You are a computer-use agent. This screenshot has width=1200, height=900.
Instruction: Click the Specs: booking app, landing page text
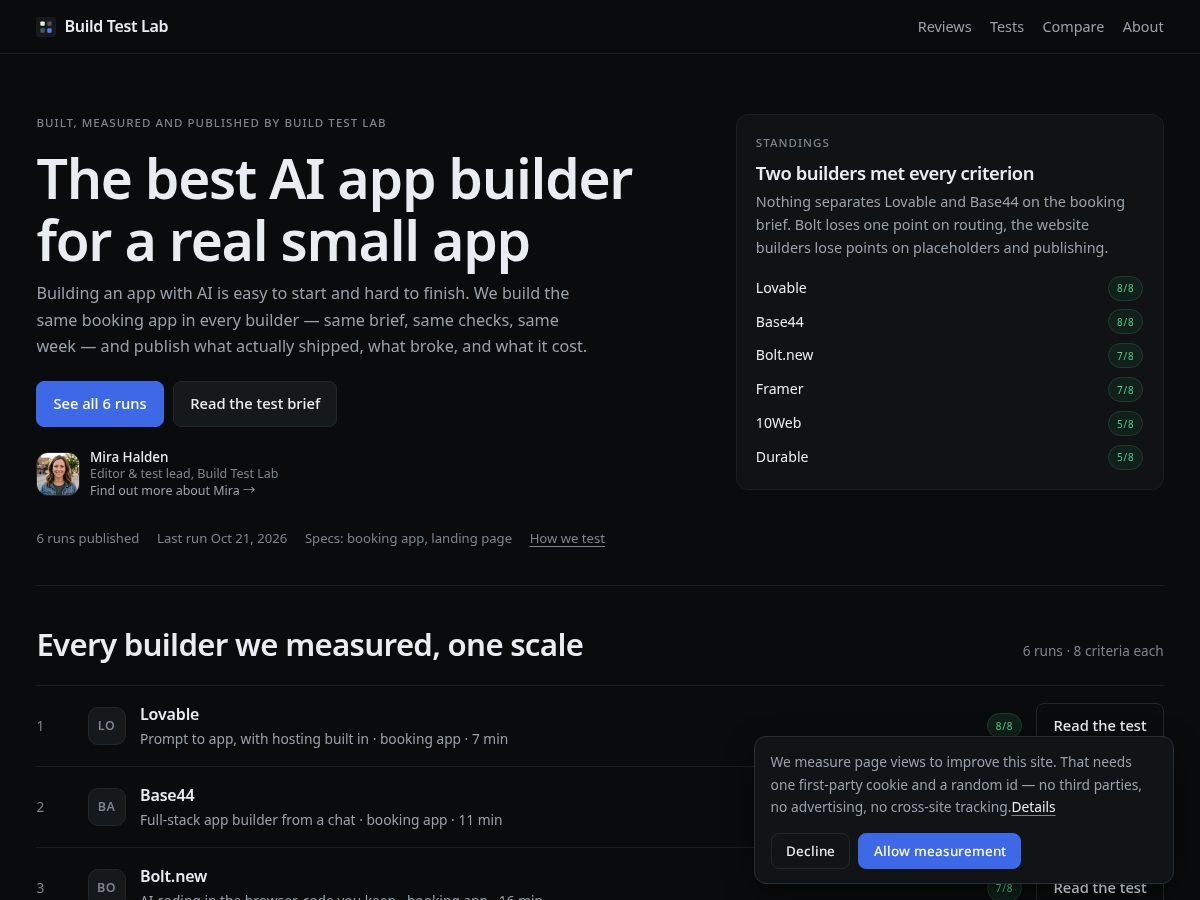click(408, 539)
